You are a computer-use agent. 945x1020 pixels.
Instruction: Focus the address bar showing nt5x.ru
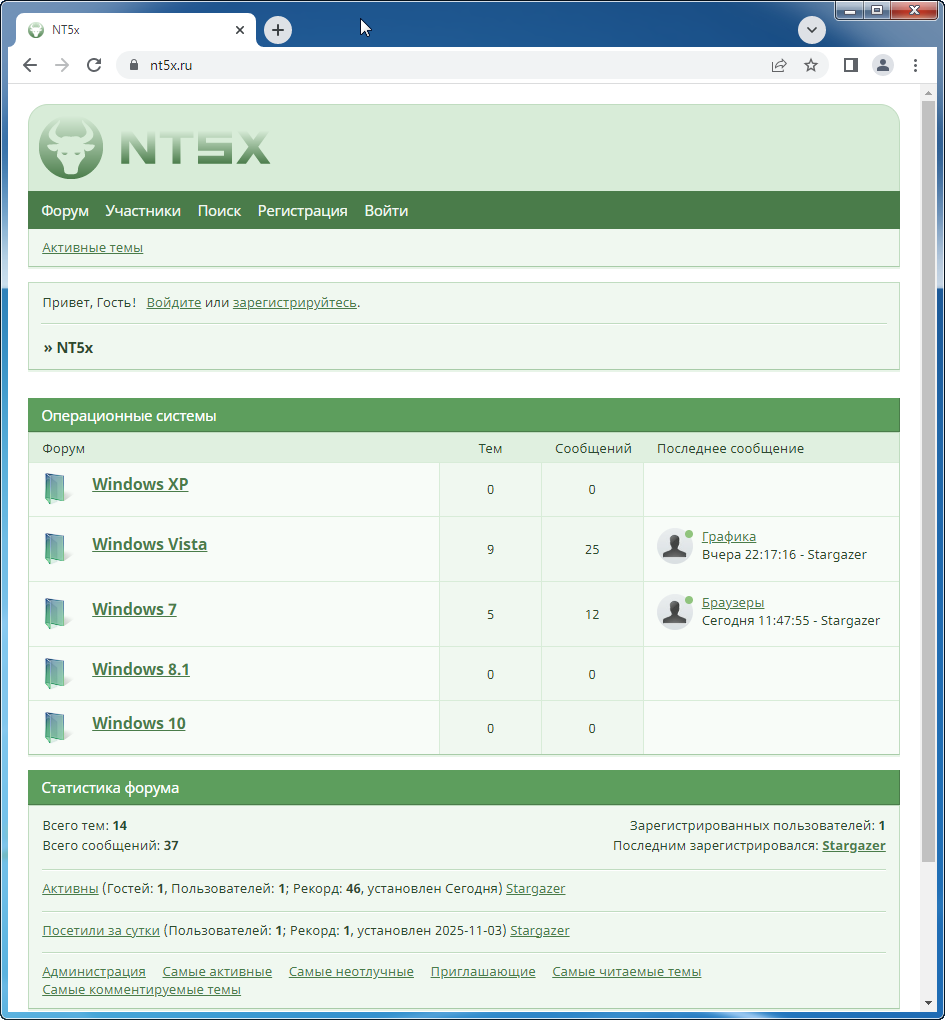(450, 65)
